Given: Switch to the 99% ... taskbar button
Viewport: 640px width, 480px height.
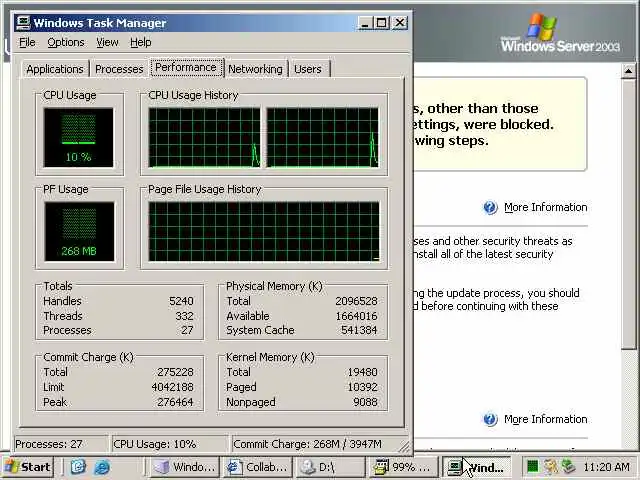Looking at the screenshot, I should pos(403,467).
